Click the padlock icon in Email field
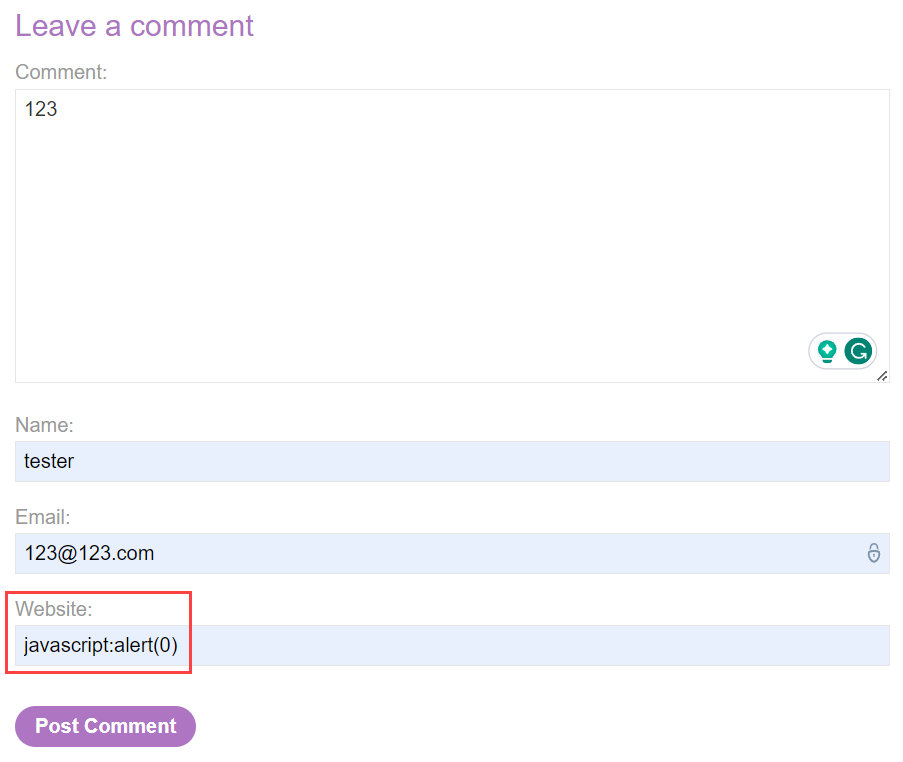 [873, 553]
